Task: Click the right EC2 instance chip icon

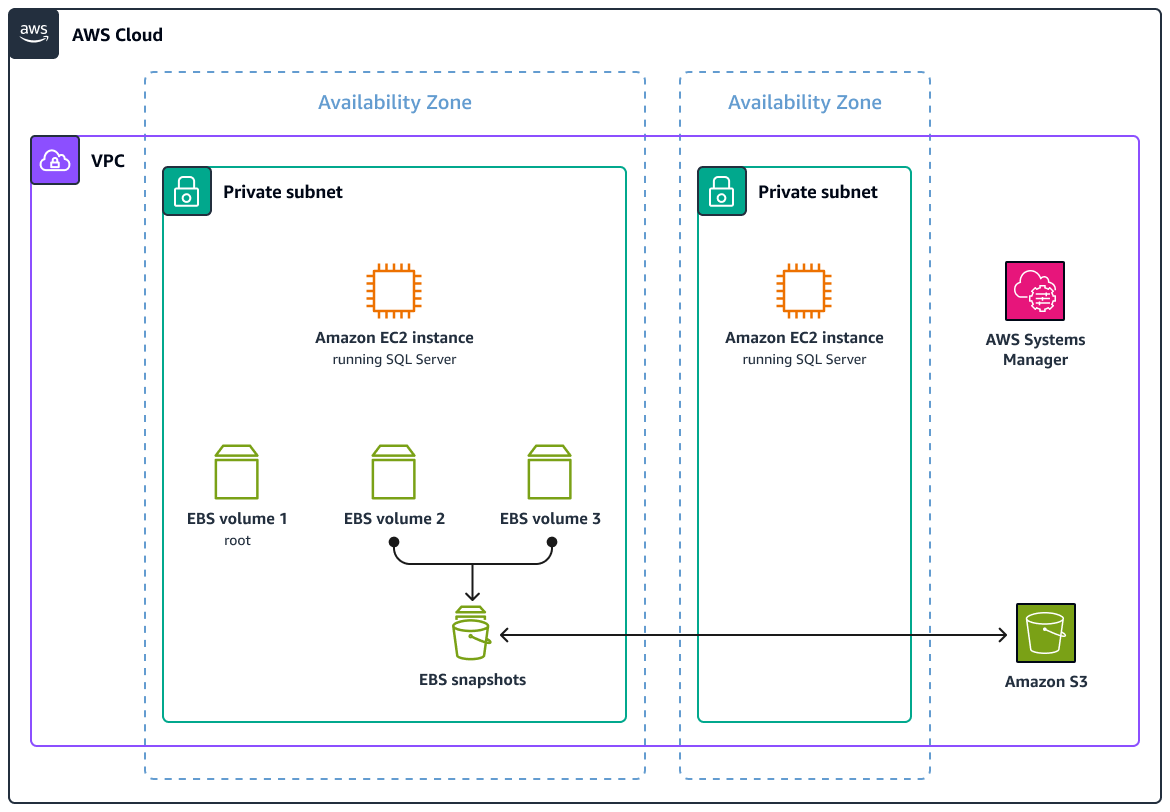Action: pos(805,289)
